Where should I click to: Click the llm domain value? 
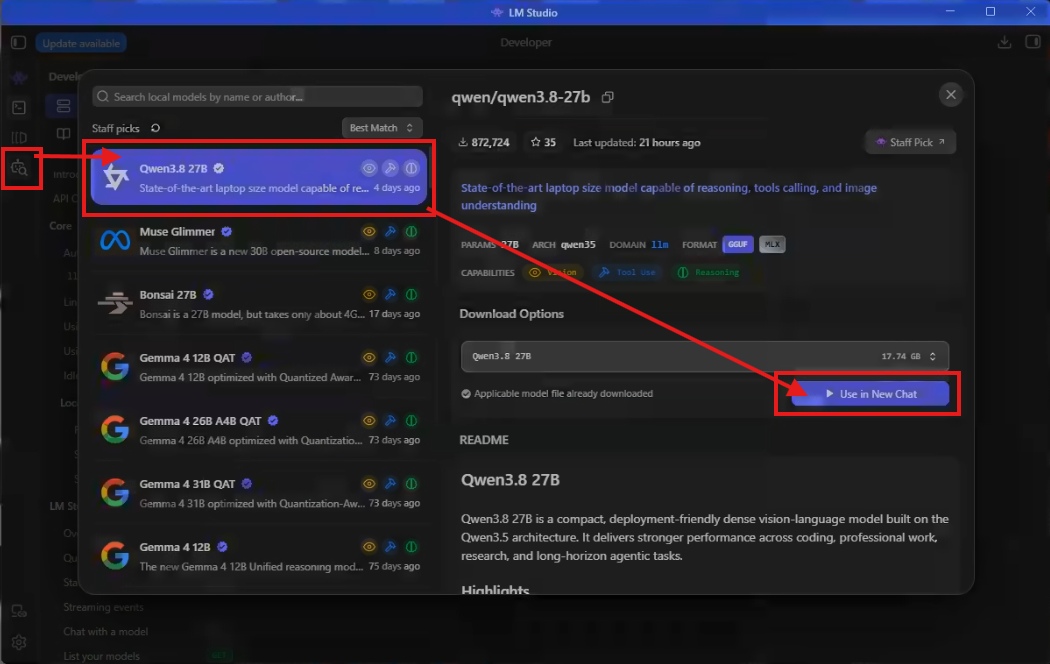point(660,244)
